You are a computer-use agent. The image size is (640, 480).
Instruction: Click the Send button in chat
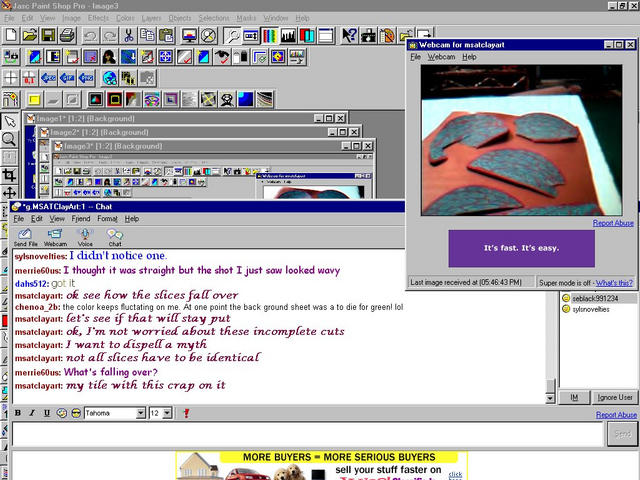point(622,434)
